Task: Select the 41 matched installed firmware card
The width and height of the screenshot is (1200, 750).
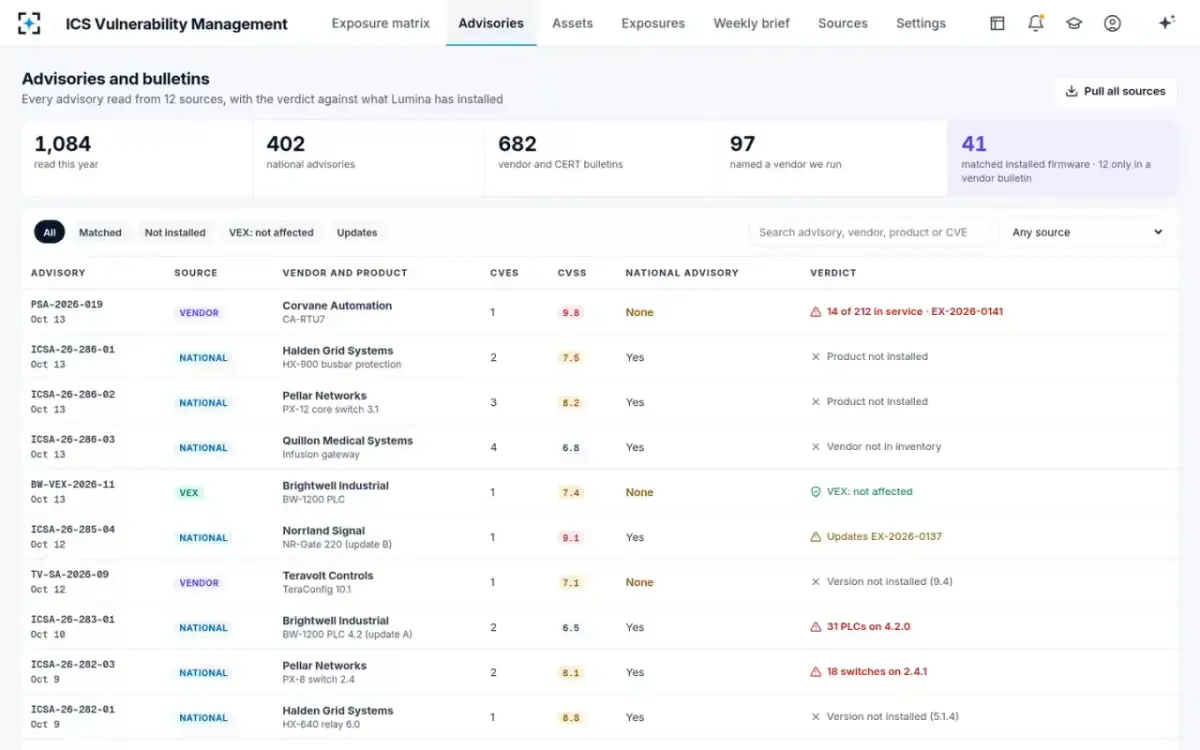Action: (x=1063, y=159)
